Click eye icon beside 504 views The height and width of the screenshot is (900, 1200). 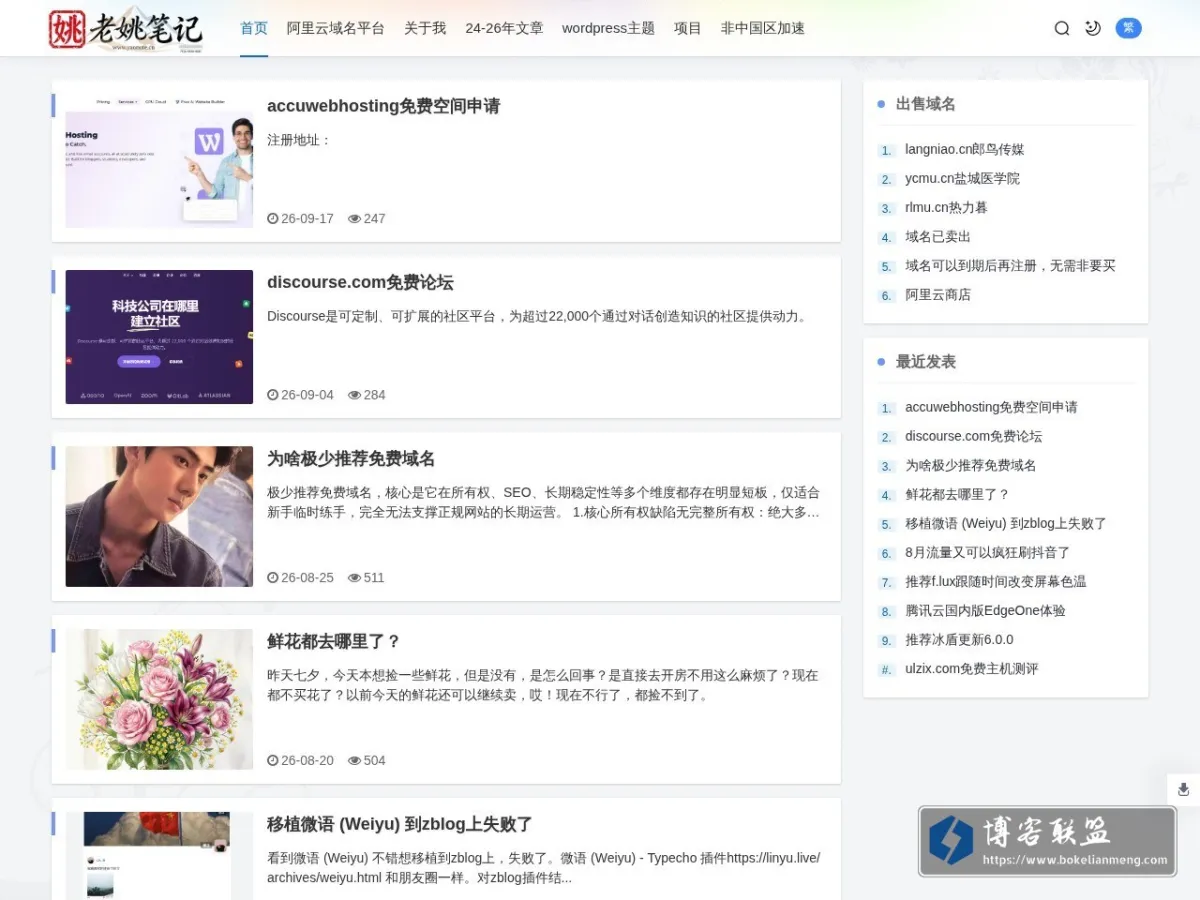pos(354,761)
